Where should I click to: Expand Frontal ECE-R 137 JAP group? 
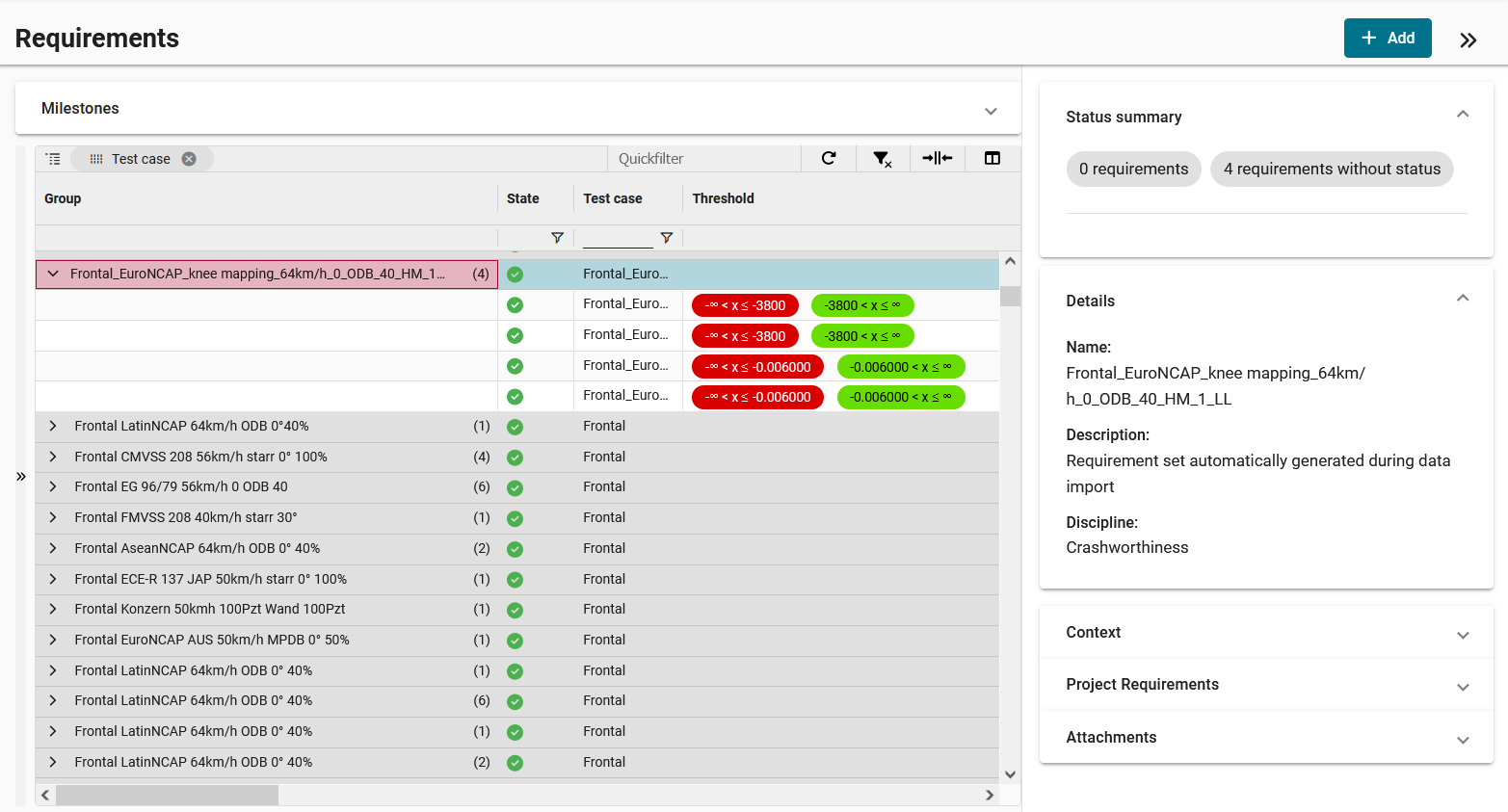[x=53, y=579]
